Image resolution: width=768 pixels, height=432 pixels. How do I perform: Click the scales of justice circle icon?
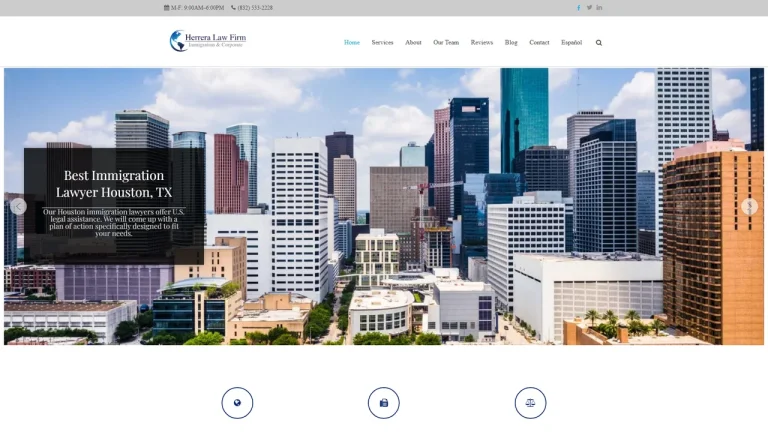click(x=530, y=403)
